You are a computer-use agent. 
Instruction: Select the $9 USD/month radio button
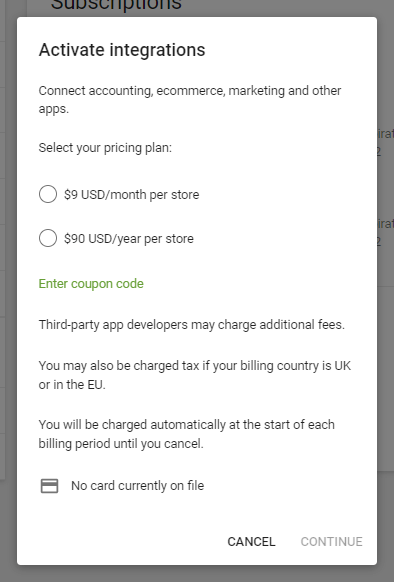pyautogui.click(x=48, y=194)
